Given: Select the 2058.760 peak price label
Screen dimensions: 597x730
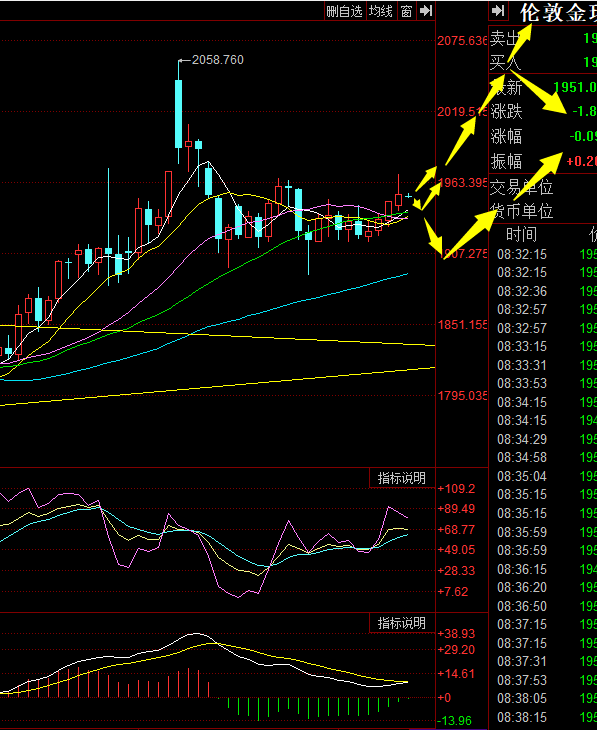Looking at the screenshot, I should pyautogui.click(x=217, y=60).
